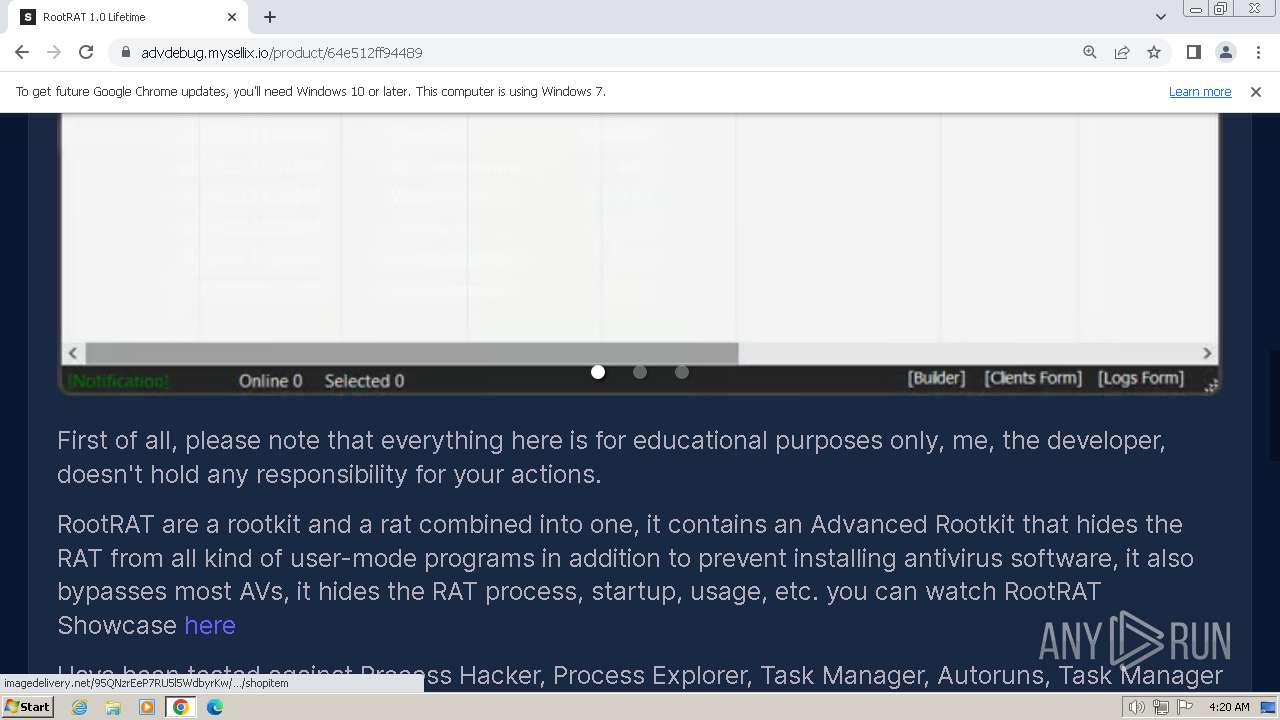This screenshot has height=720, width=1280.
Task: Click the right scroll arrow in screenshot
Action: [1206, 353]
